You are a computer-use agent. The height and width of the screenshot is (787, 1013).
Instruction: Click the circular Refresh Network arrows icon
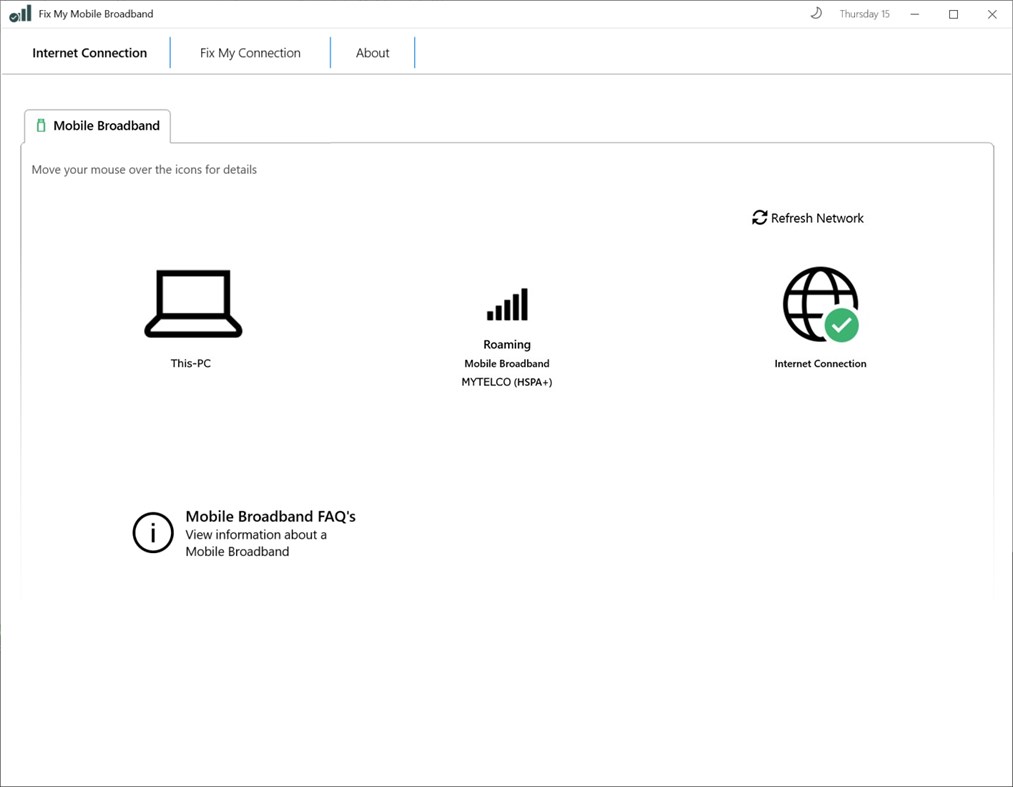tap(759, 217)
